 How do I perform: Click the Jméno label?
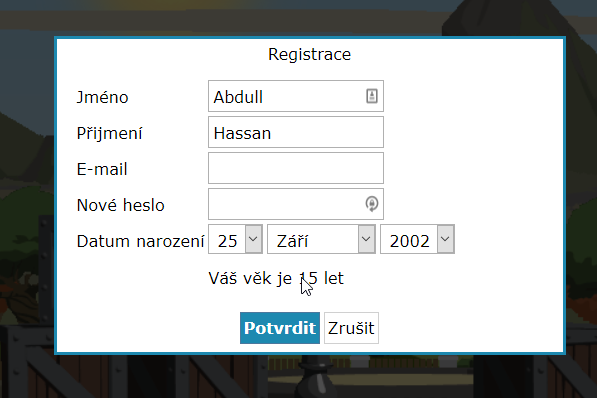(102, 98)
